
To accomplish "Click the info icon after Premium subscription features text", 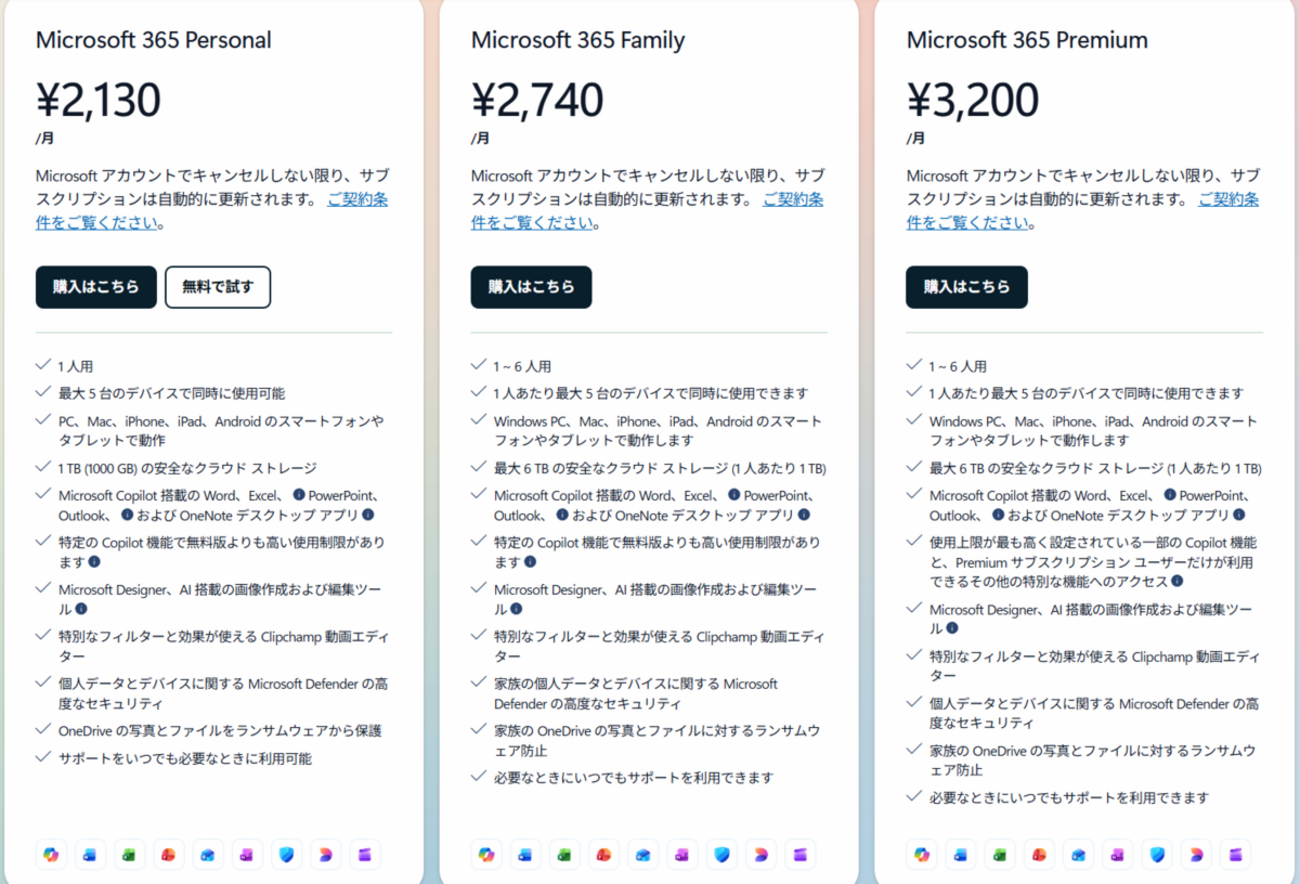I will (1177, 581).
